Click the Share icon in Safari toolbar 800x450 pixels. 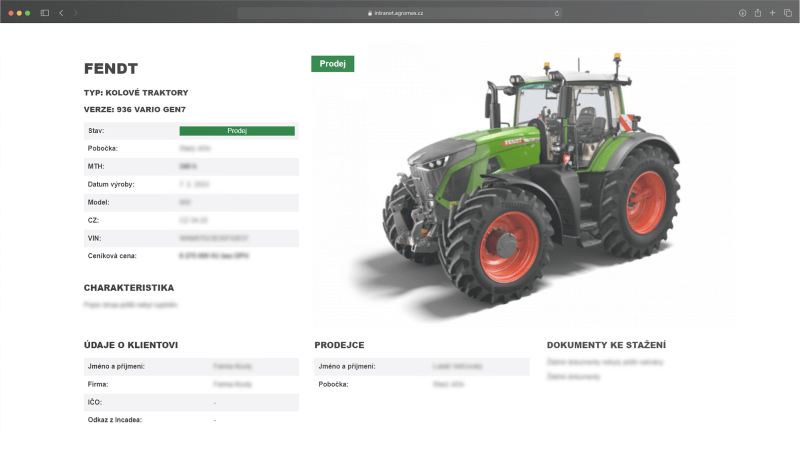[x=758, y=13]
